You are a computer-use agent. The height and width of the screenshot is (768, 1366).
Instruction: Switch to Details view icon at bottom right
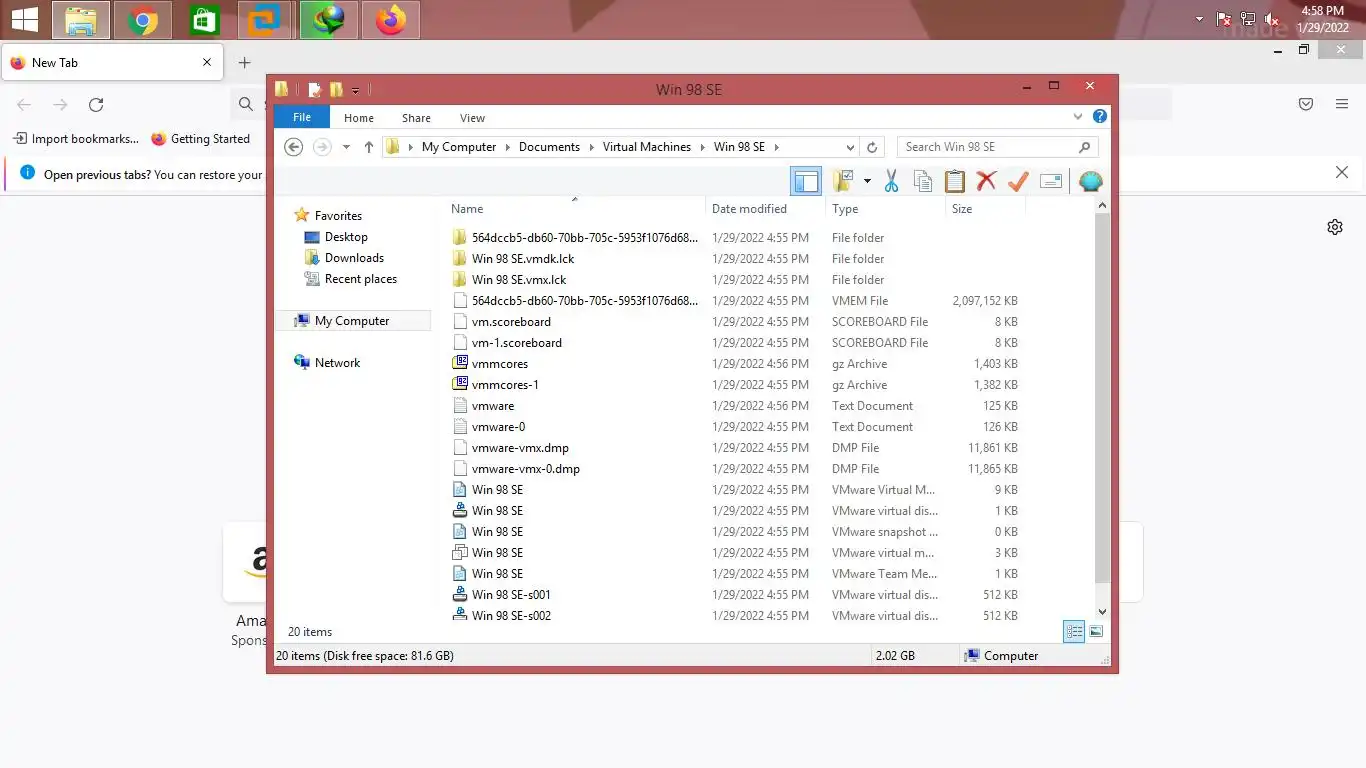tap(1074, 631)
